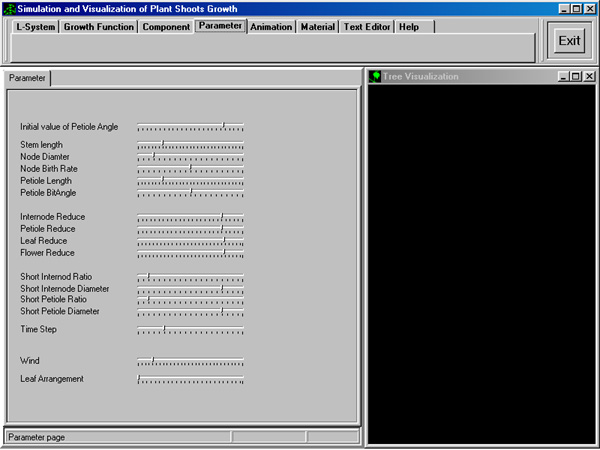This screenshot has width=600, height=450.
Task: Click the 'Leaf Arrangement' label
Action: tap(52, 379)
